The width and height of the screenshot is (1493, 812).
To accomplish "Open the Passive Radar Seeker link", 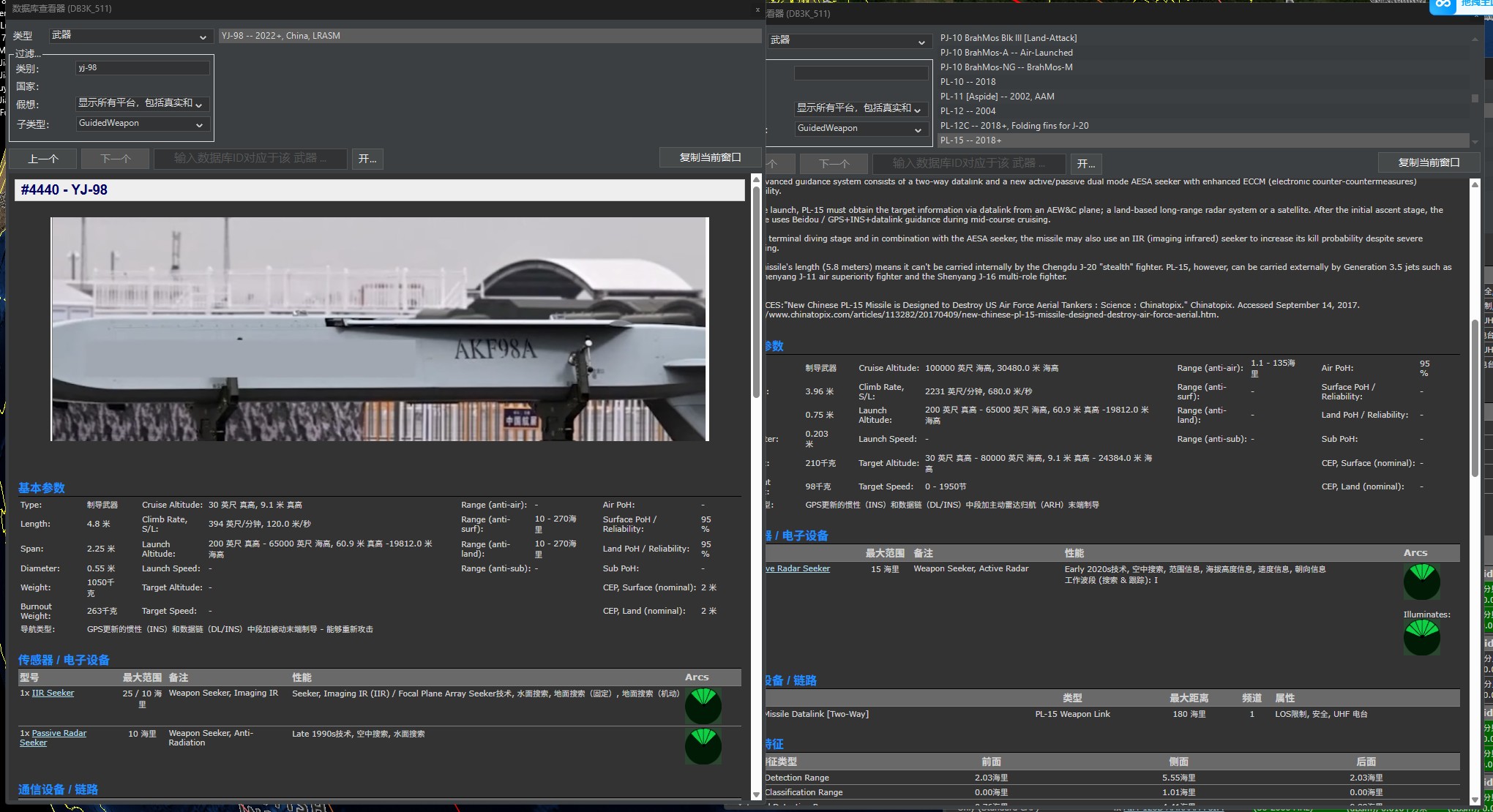I will (59, 733).
